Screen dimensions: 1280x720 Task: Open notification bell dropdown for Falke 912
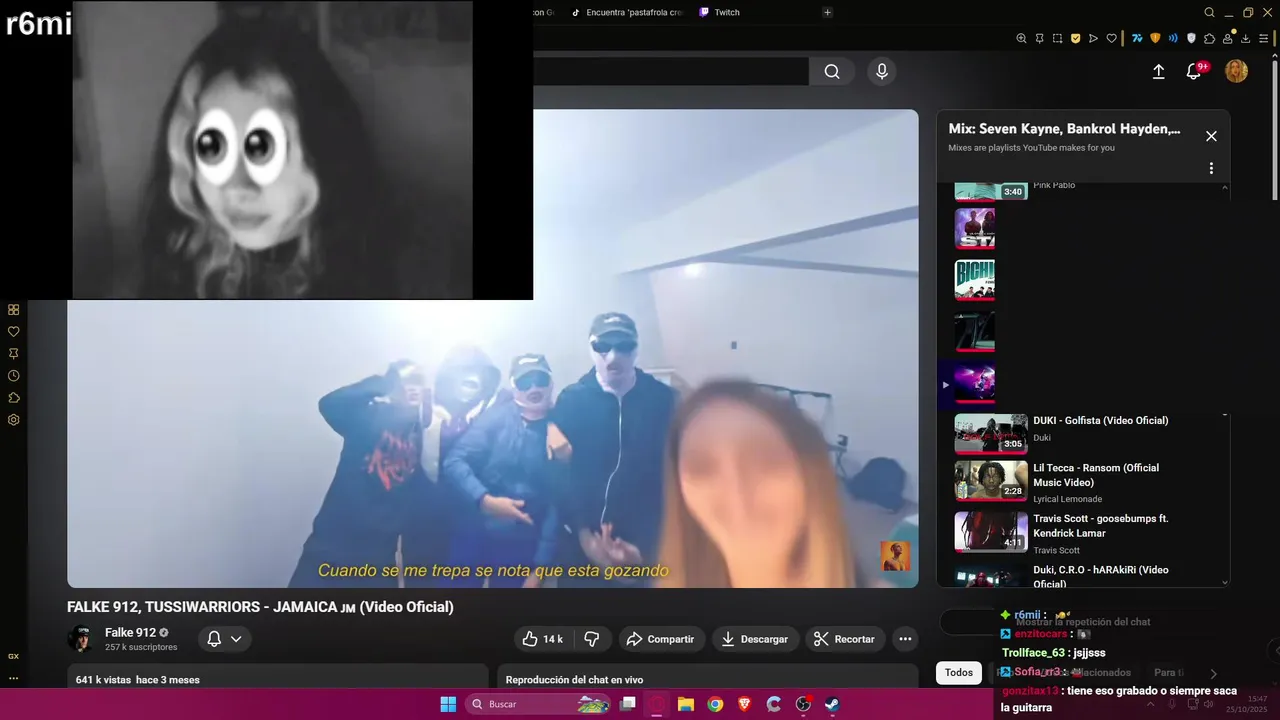224,639
